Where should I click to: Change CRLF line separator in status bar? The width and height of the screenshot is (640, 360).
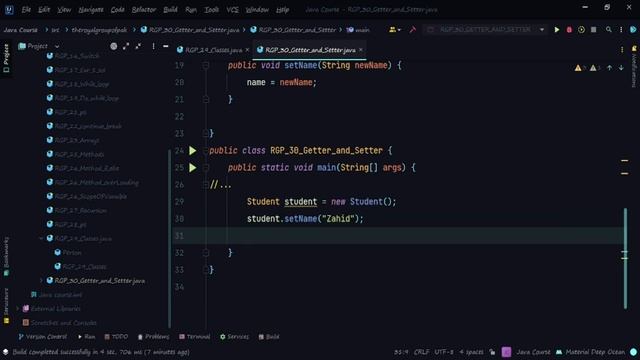click(422, 352)
